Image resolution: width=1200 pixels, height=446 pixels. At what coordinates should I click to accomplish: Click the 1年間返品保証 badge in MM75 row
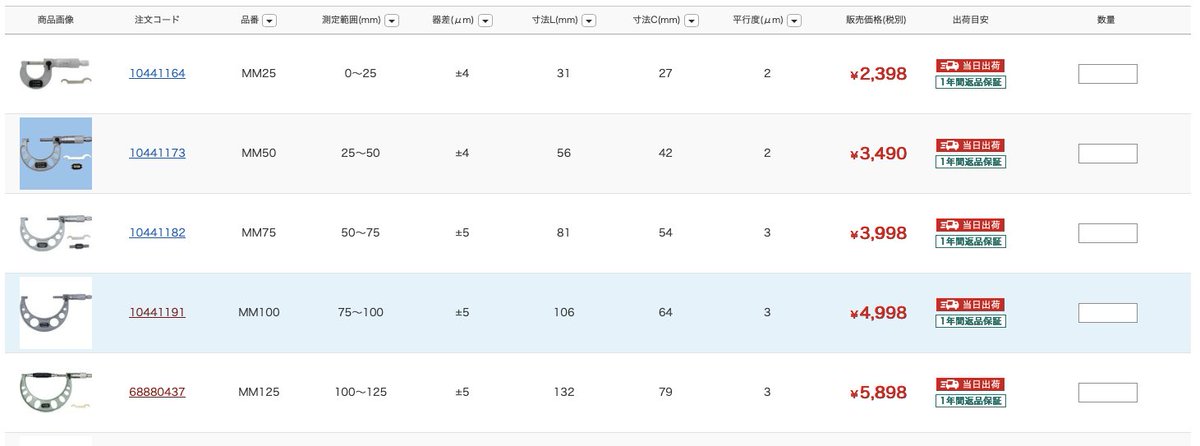[x=970, y=242]
